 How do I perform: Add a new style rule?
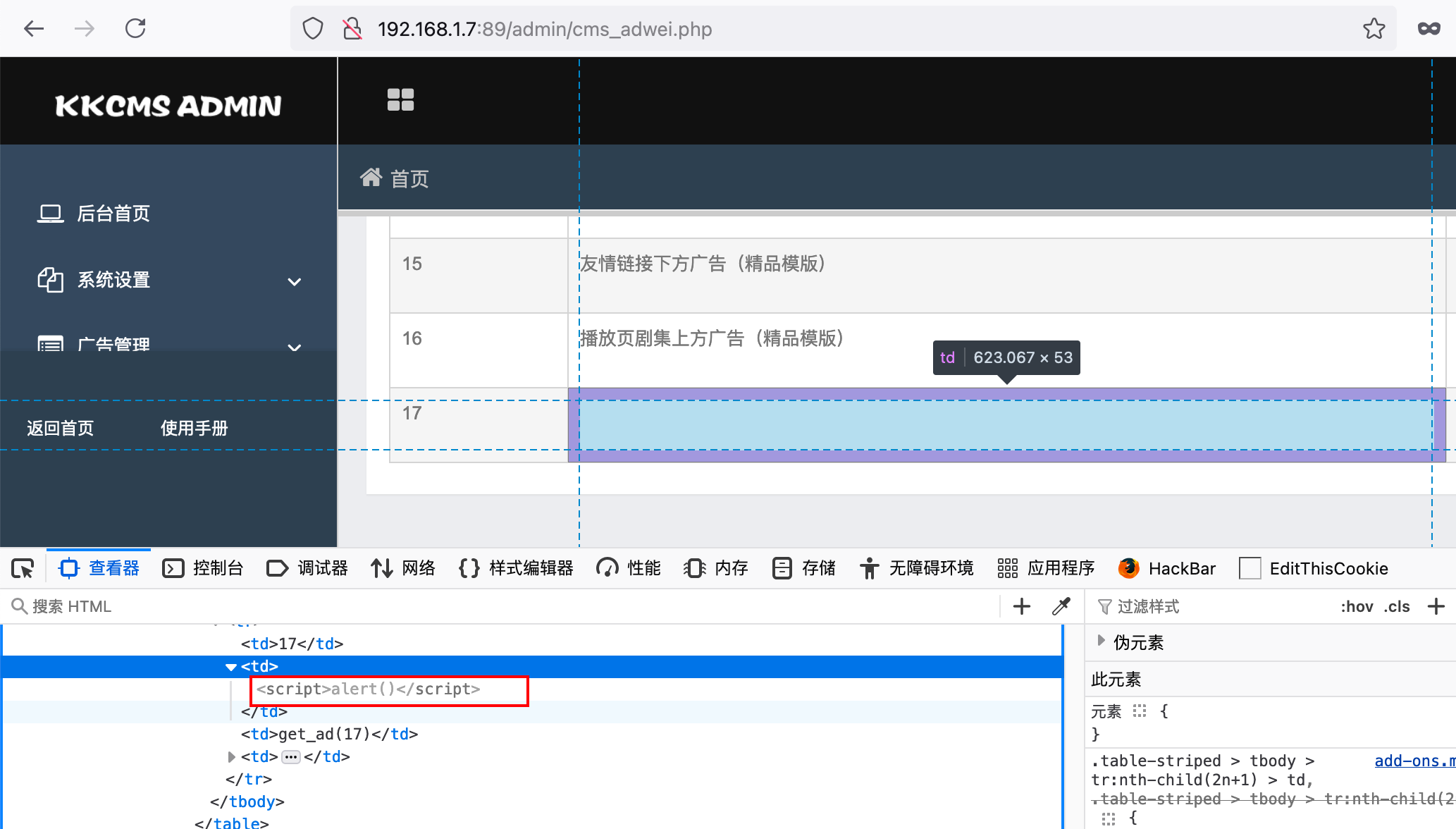point(1436,606)
